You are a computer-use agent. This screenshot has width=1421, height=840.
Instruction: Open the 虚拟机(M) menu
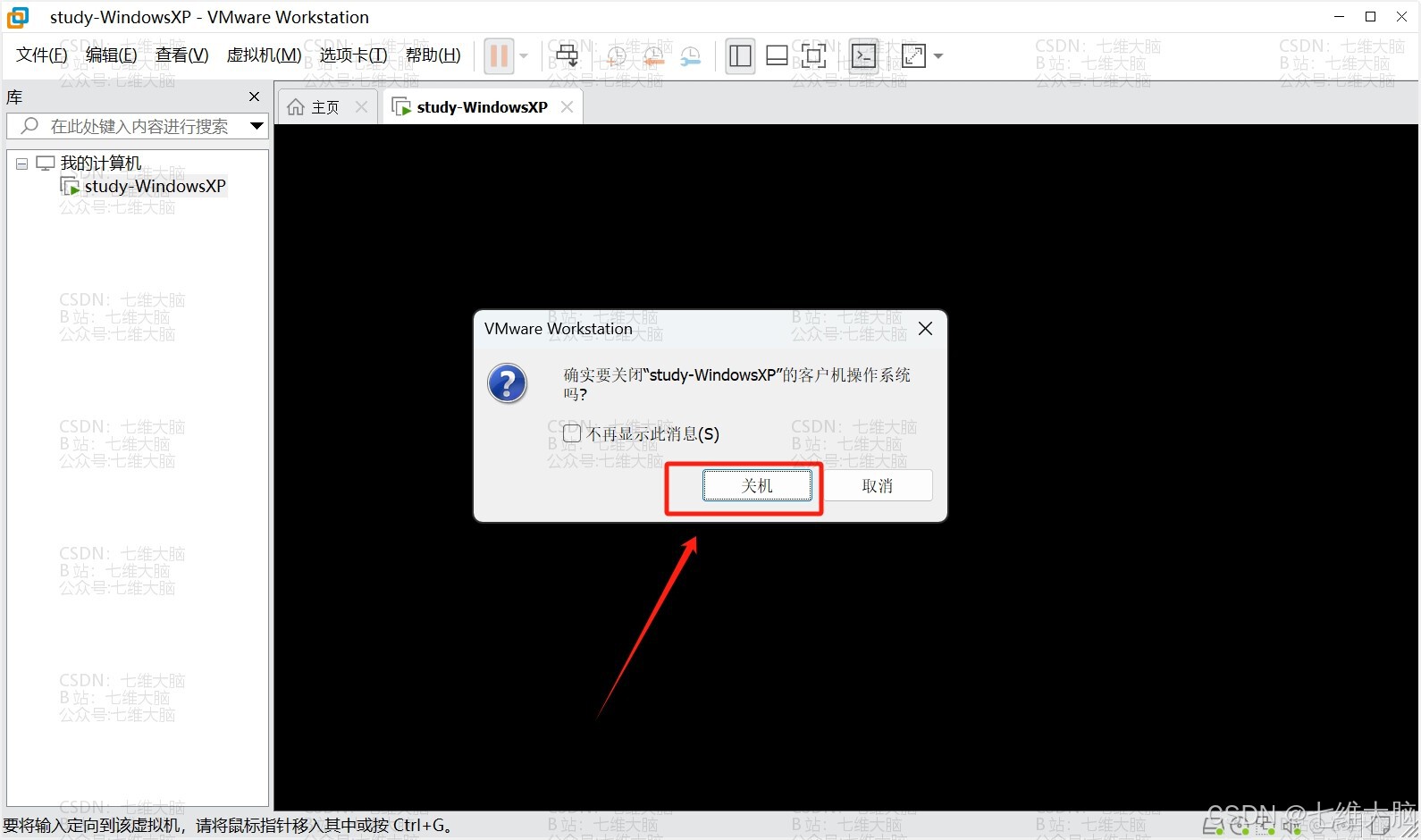coord(265,55)
